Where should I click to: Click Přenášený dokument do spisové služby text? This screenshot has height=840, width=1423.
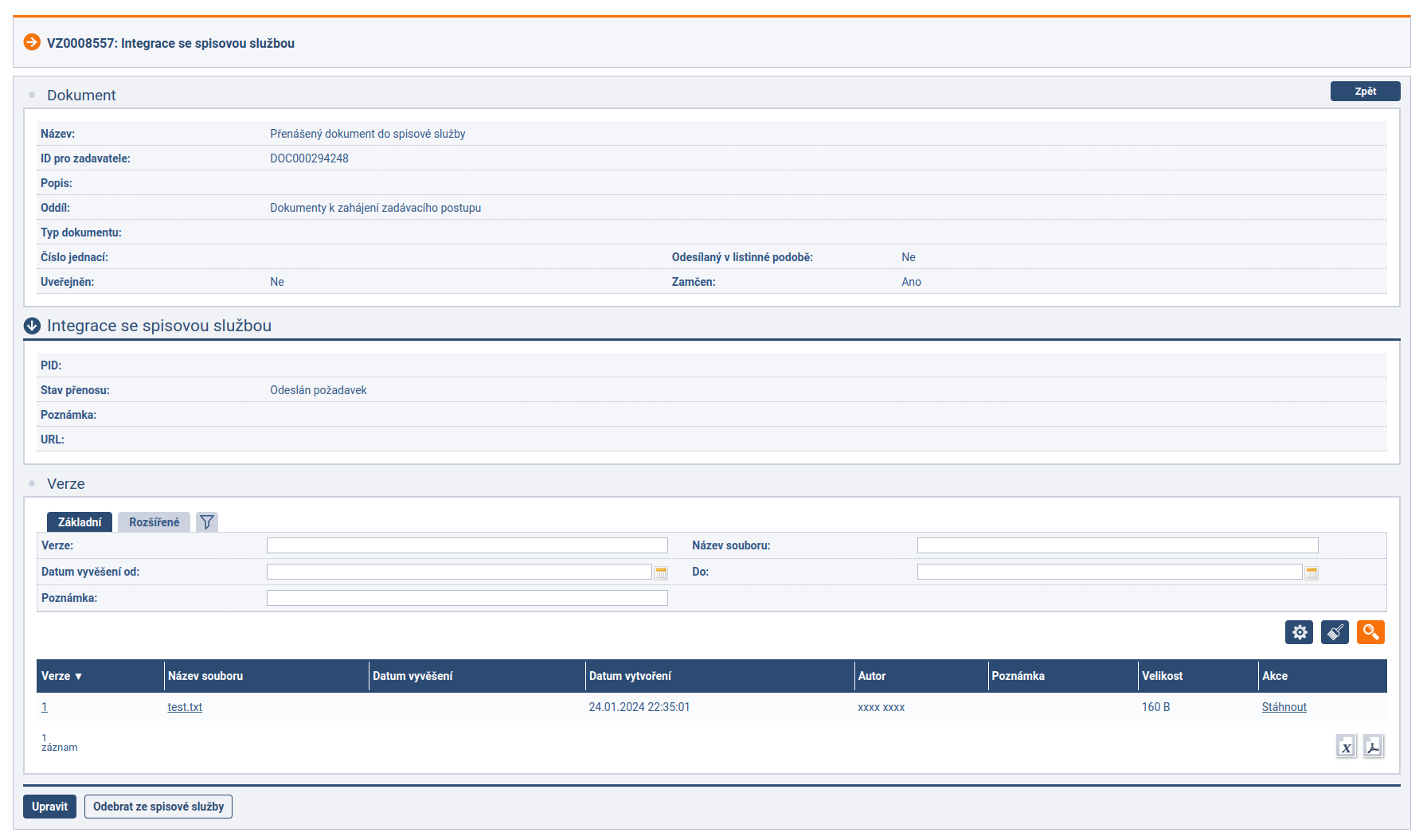coord(368,134)
